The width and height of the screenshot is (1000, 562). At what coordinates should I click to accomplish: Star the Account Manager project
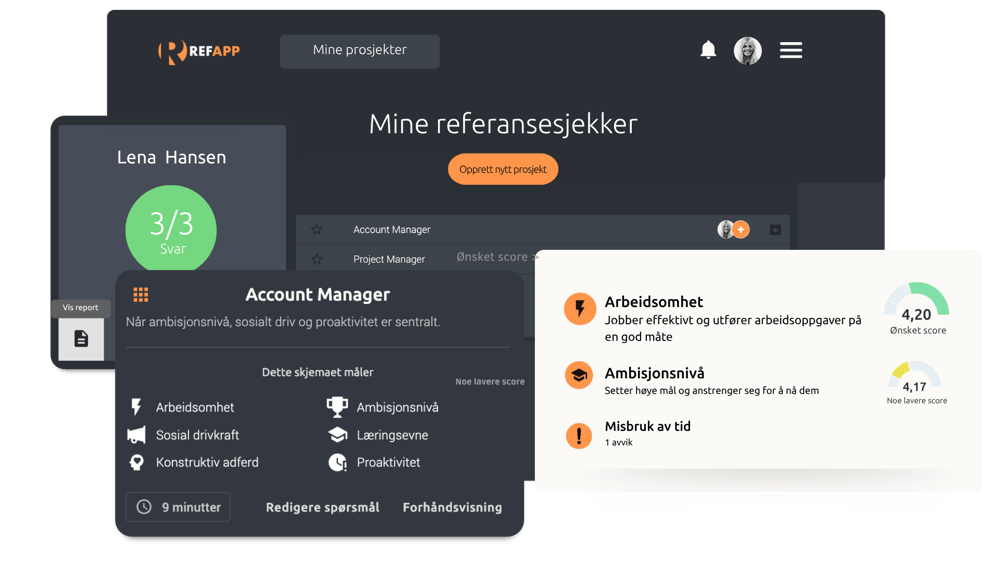pos(317,230)
